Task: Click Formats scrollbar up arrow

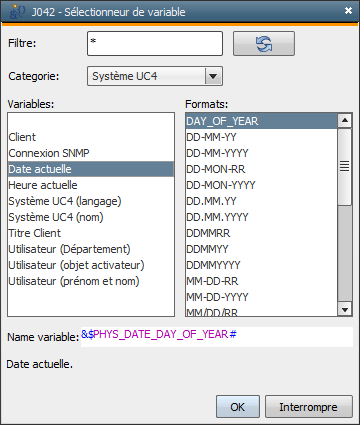Action: pos(345,121)
